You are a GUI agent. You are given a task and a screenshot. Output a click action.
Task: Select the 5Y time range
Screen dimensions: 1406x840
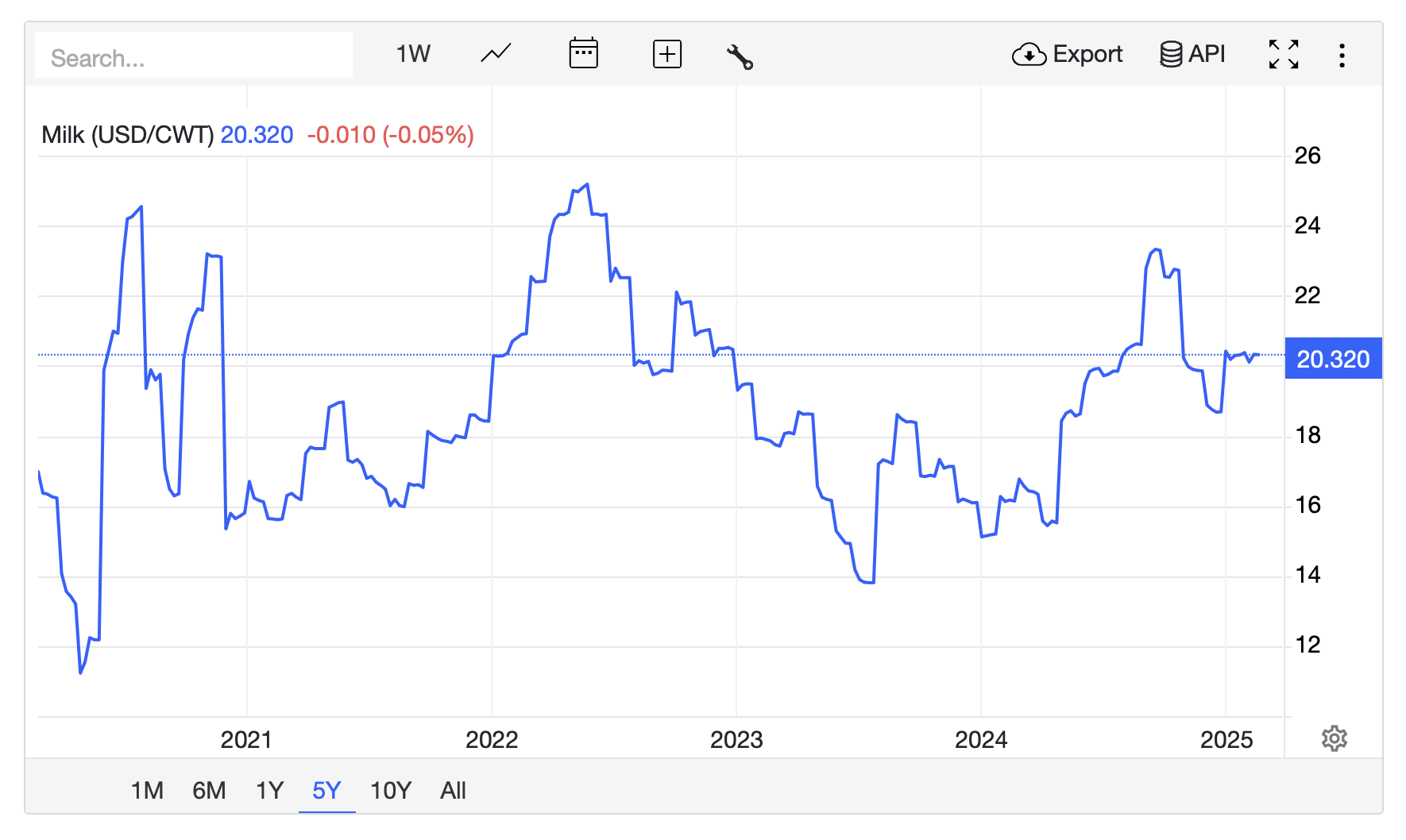326,791
